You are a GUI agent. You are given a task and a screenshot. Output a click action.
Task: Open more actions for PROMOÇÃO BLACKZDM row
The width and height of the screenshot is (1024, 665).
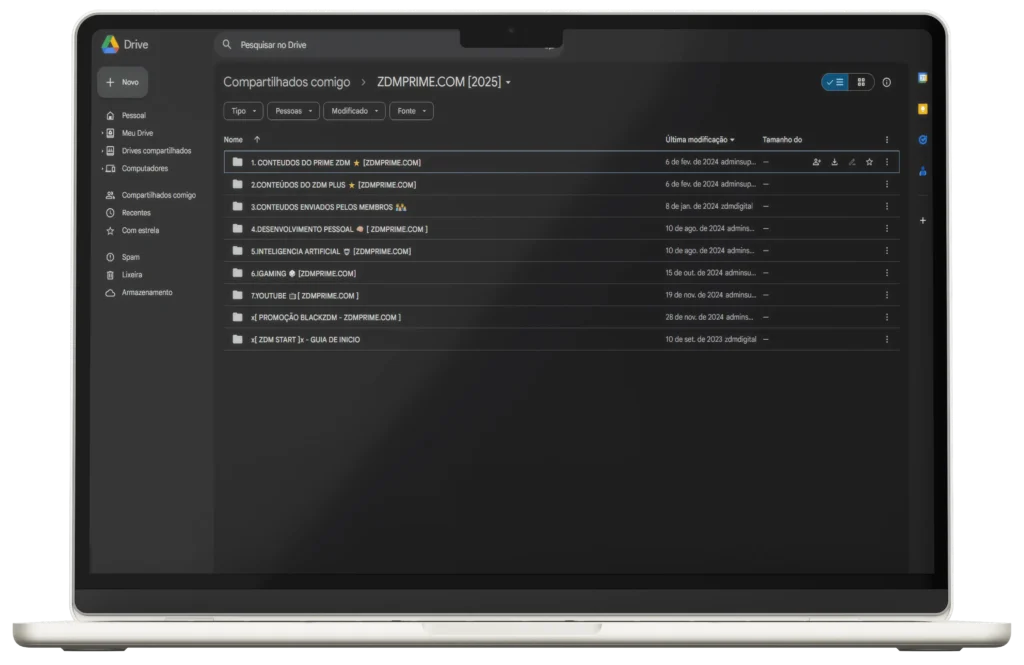click(x=887, y=317)
